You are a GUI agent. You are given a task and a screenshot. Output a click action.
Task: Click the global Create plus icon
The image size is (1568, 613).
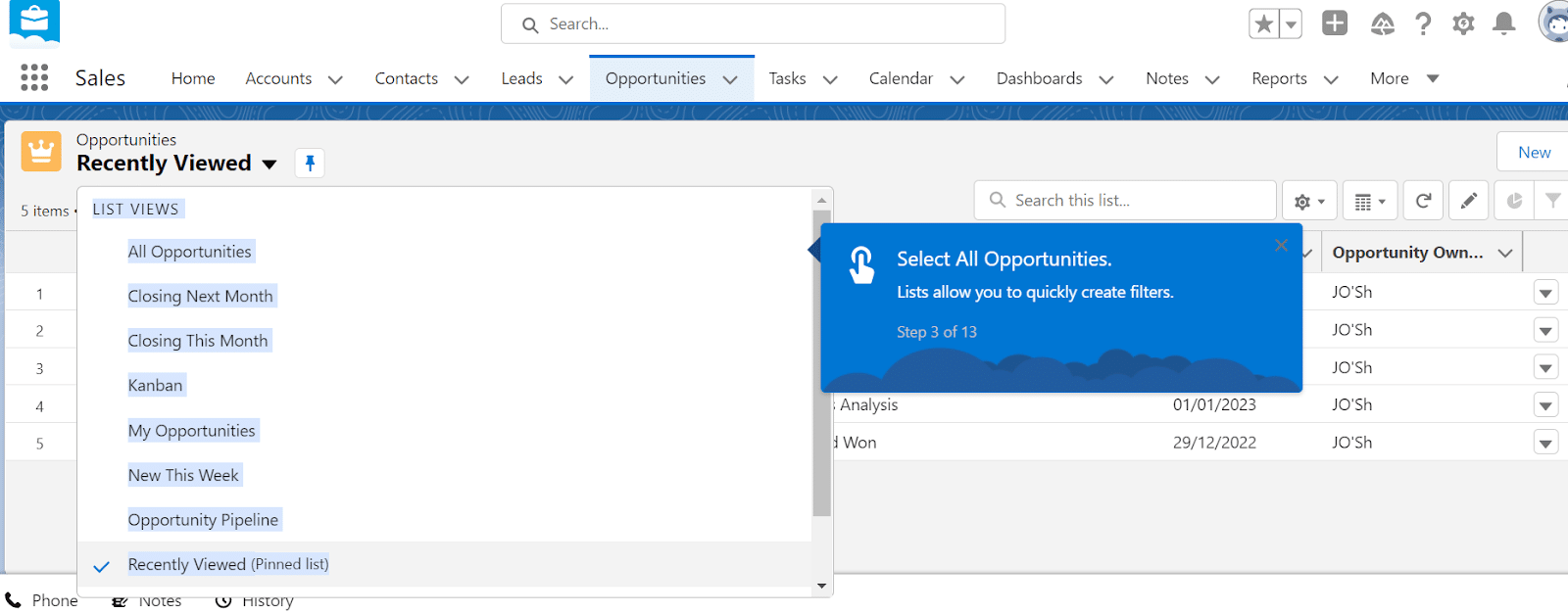(1335, 23)
